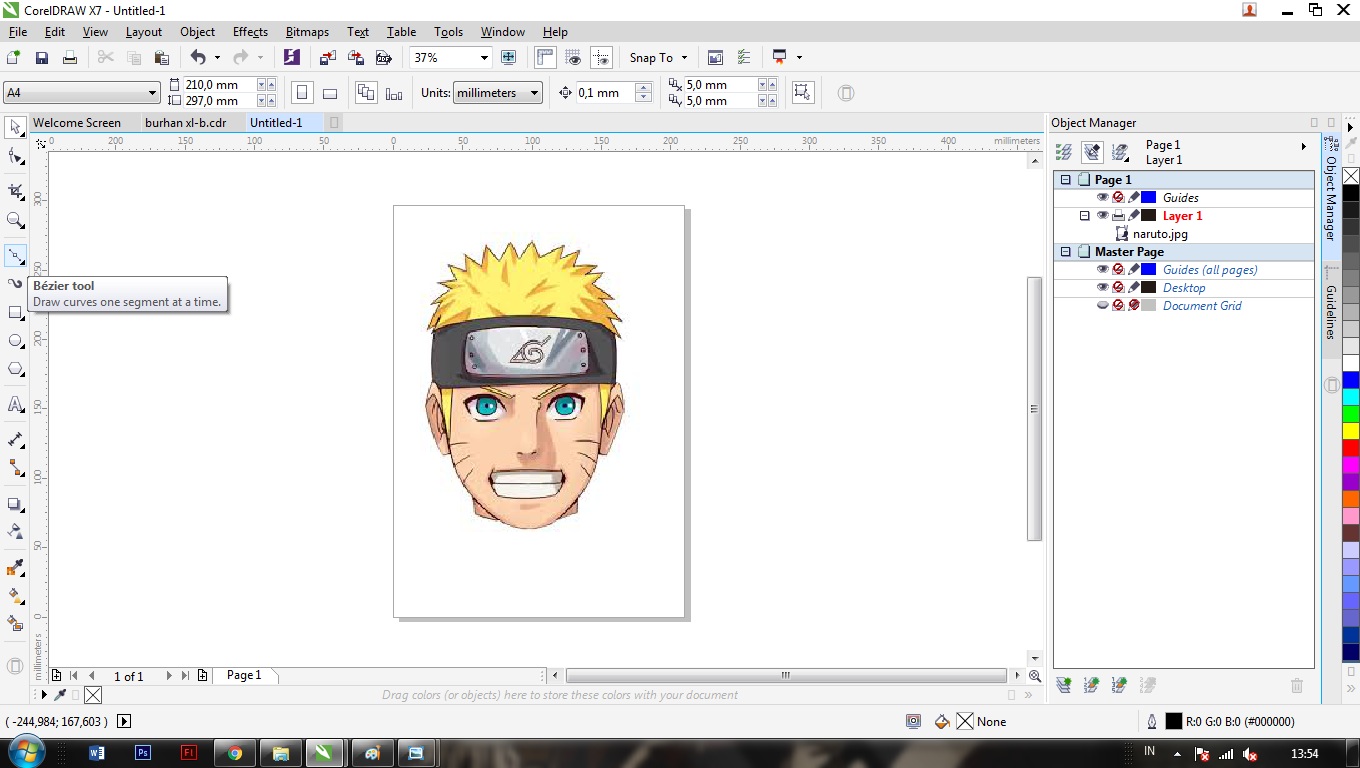Collapse the Layer 1 tree node
1360x768 pixels.
pos(1084,216)
